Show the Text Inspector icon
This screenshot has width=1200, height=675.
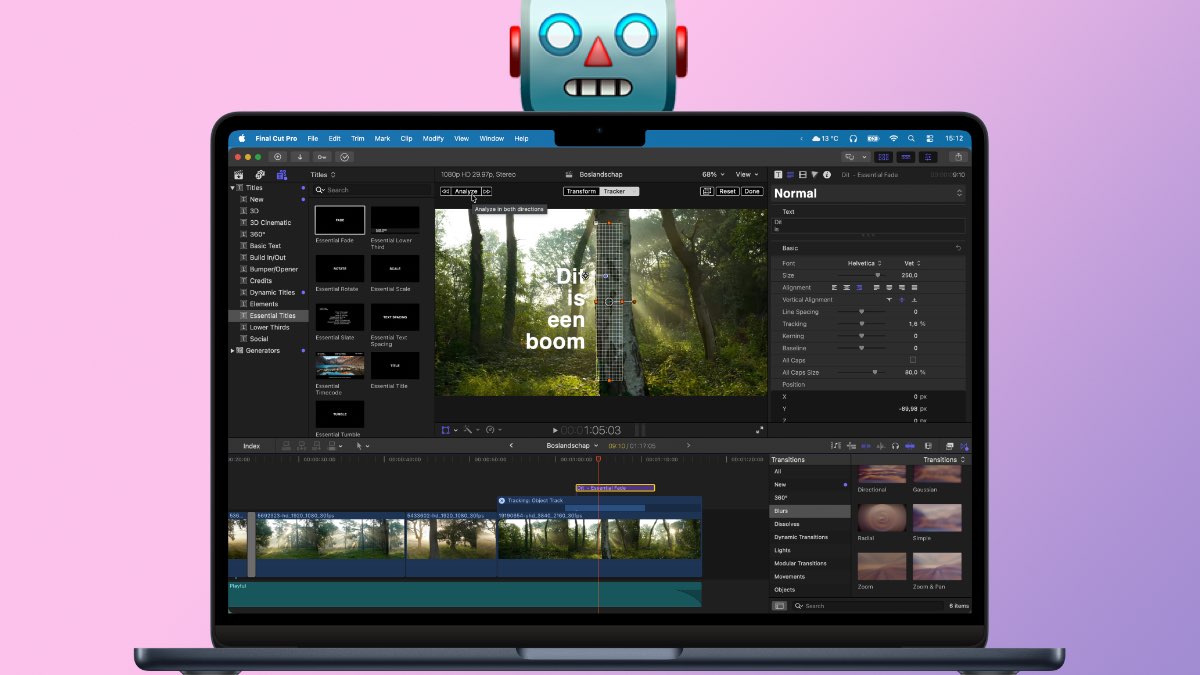coord(790,174)
